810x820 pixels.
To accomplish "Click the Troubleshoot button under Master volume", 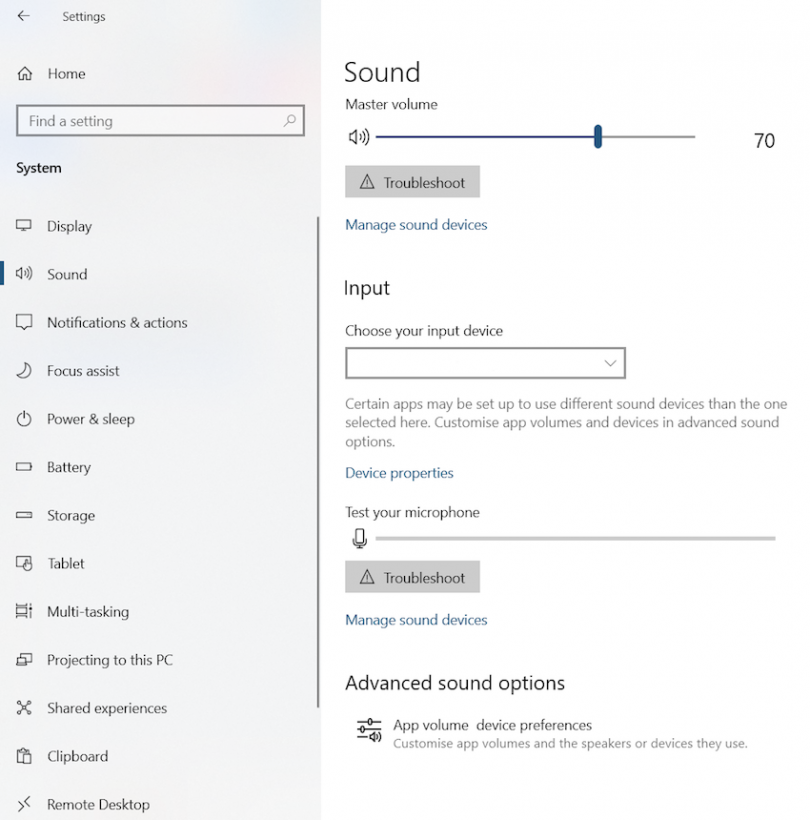I will (x=412, y=181).
